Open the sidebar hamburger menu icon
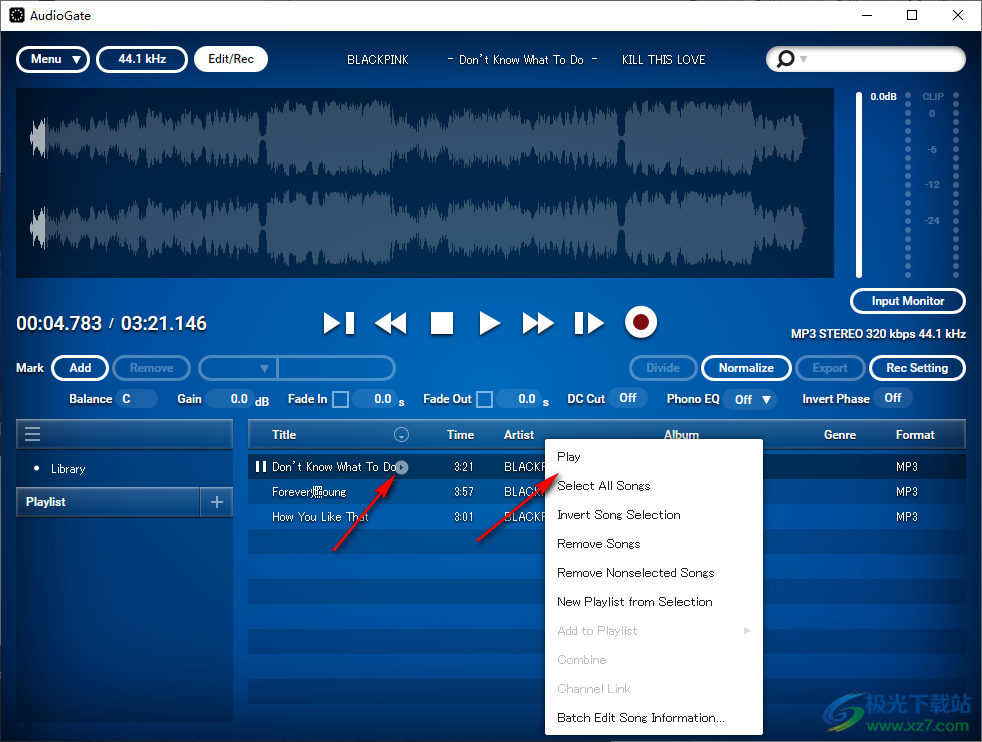 (x=34, y=433)
